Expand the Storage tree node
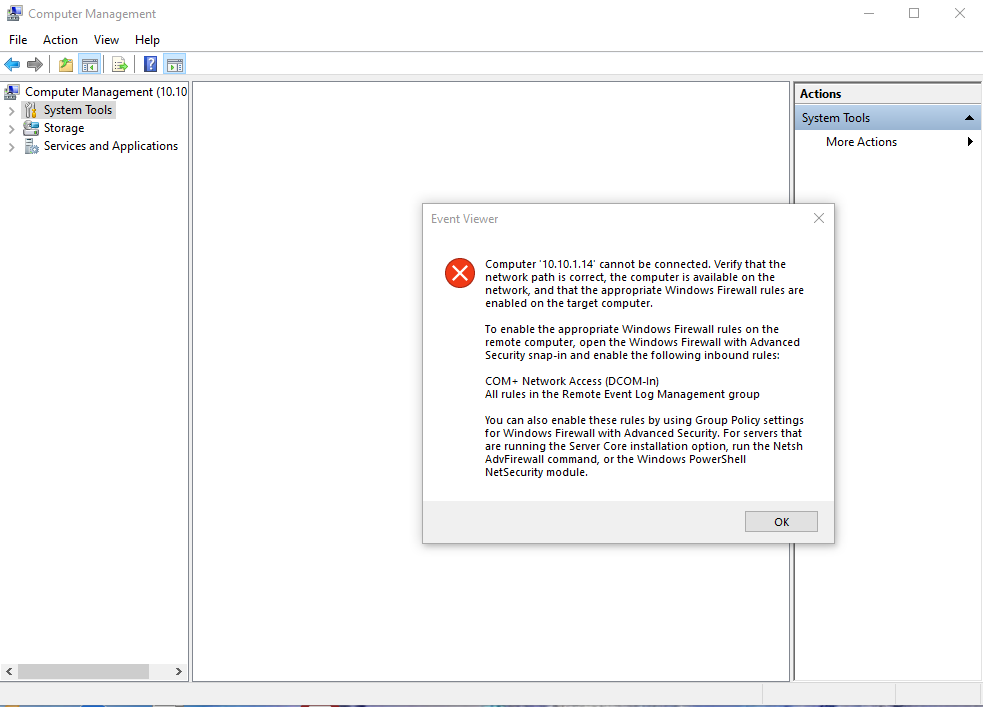The width and height of the screenshot is (983, 707). coord(11,129)
